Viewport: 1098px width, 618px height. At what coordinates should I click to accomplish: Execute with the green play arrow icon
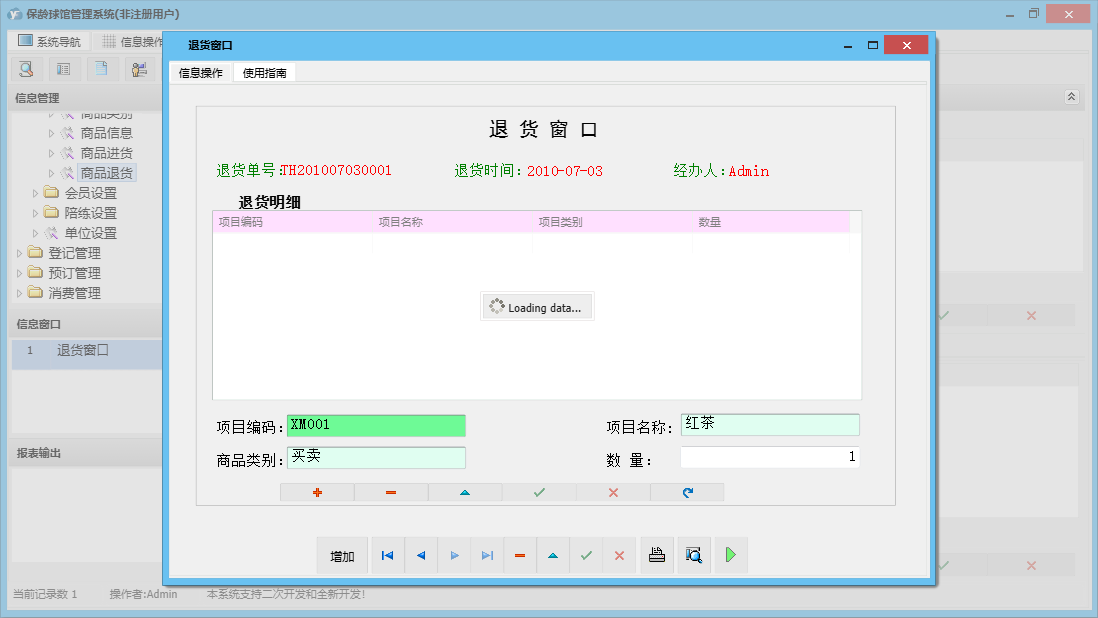[730, 555]
